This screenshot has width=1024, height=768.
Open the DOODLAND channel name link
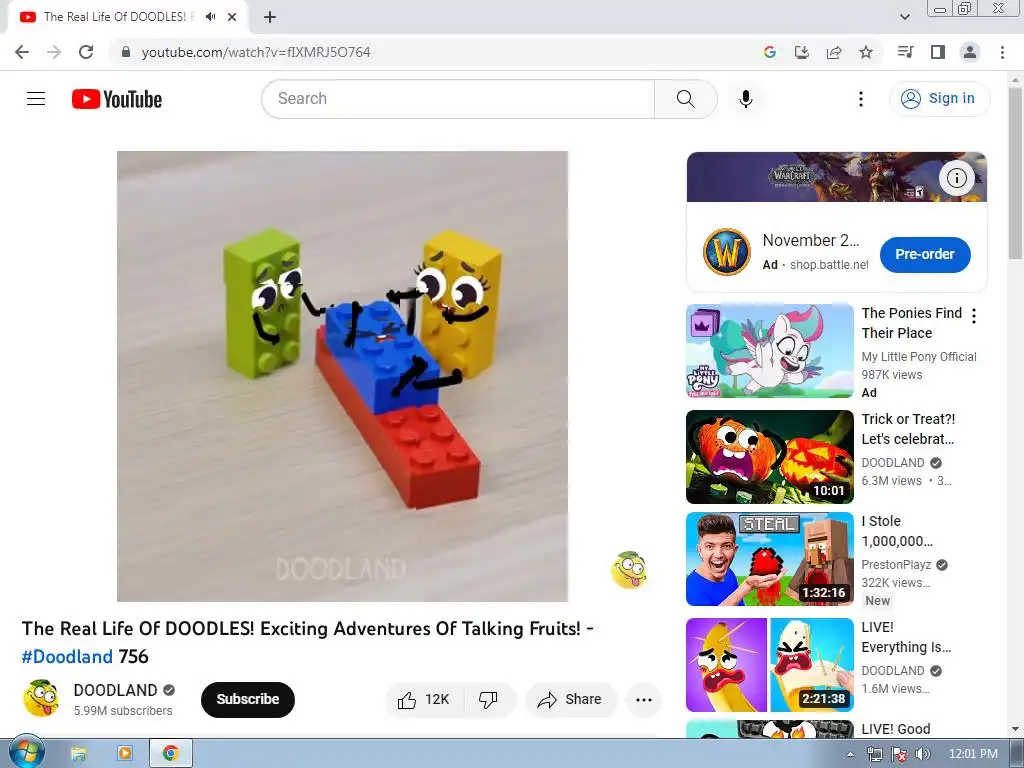(116, 690)
